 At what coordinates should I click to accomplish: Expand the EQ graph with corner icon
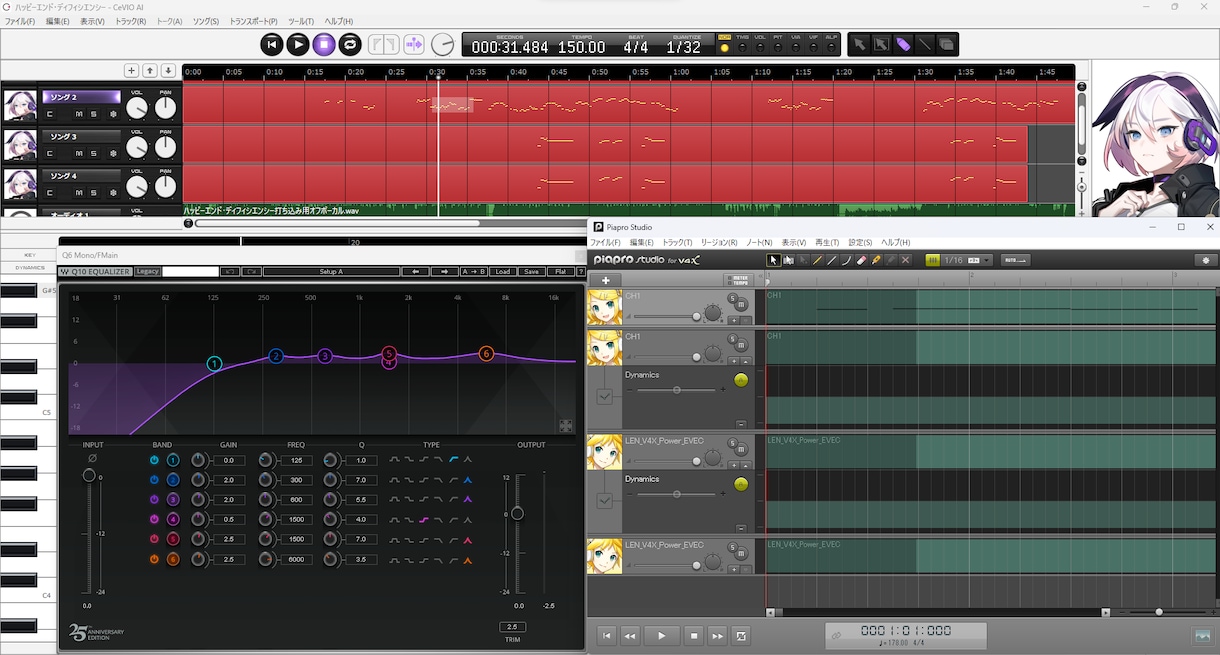(566, 426)
